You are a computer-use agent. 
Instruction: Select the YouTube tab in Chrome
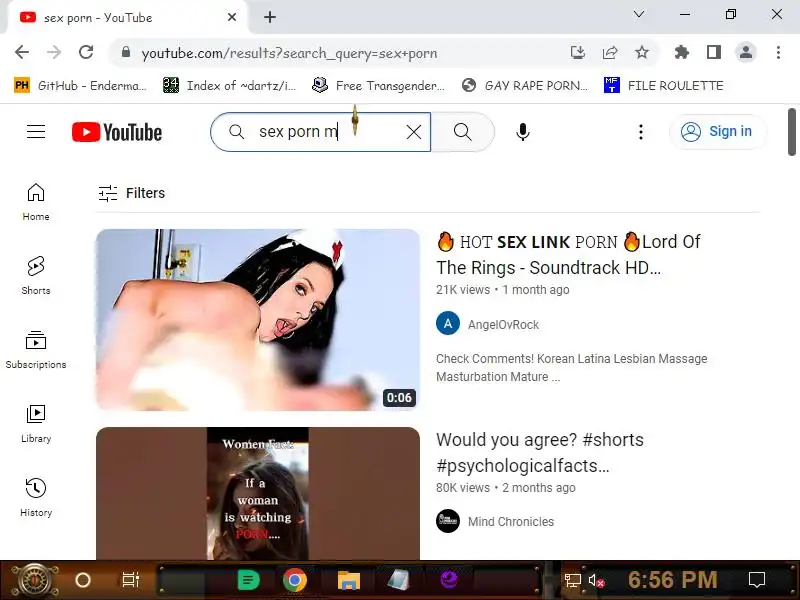click(x=128, y=17)
